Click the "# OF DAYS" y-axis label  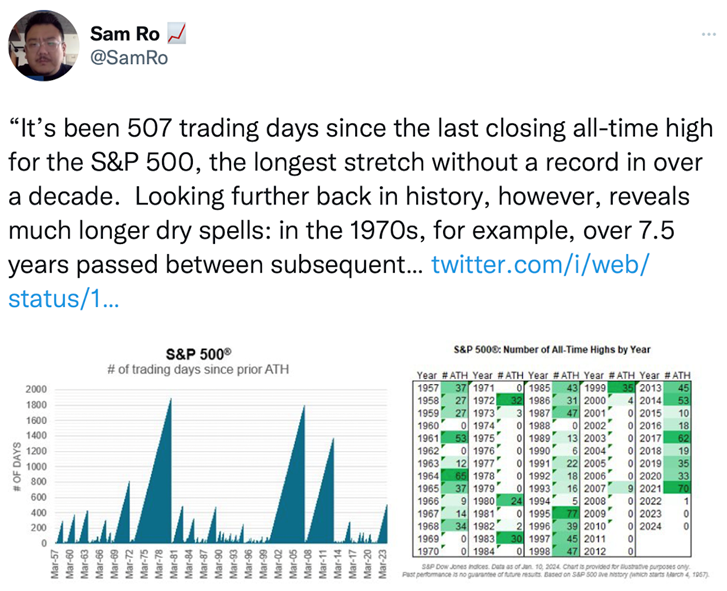[x=16, y=465]
